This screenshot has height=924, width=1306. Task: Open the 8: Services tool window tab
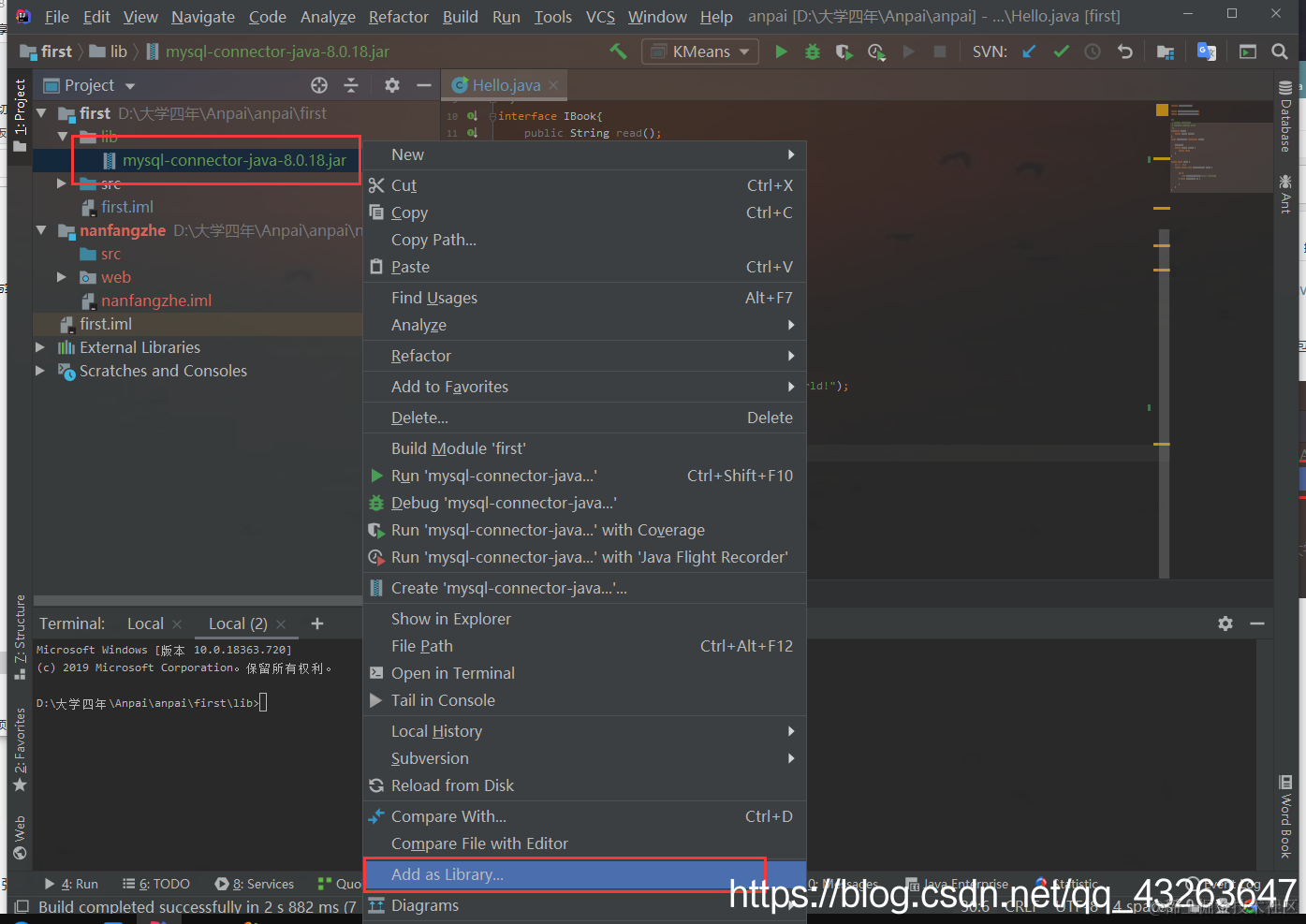[255, 884]
